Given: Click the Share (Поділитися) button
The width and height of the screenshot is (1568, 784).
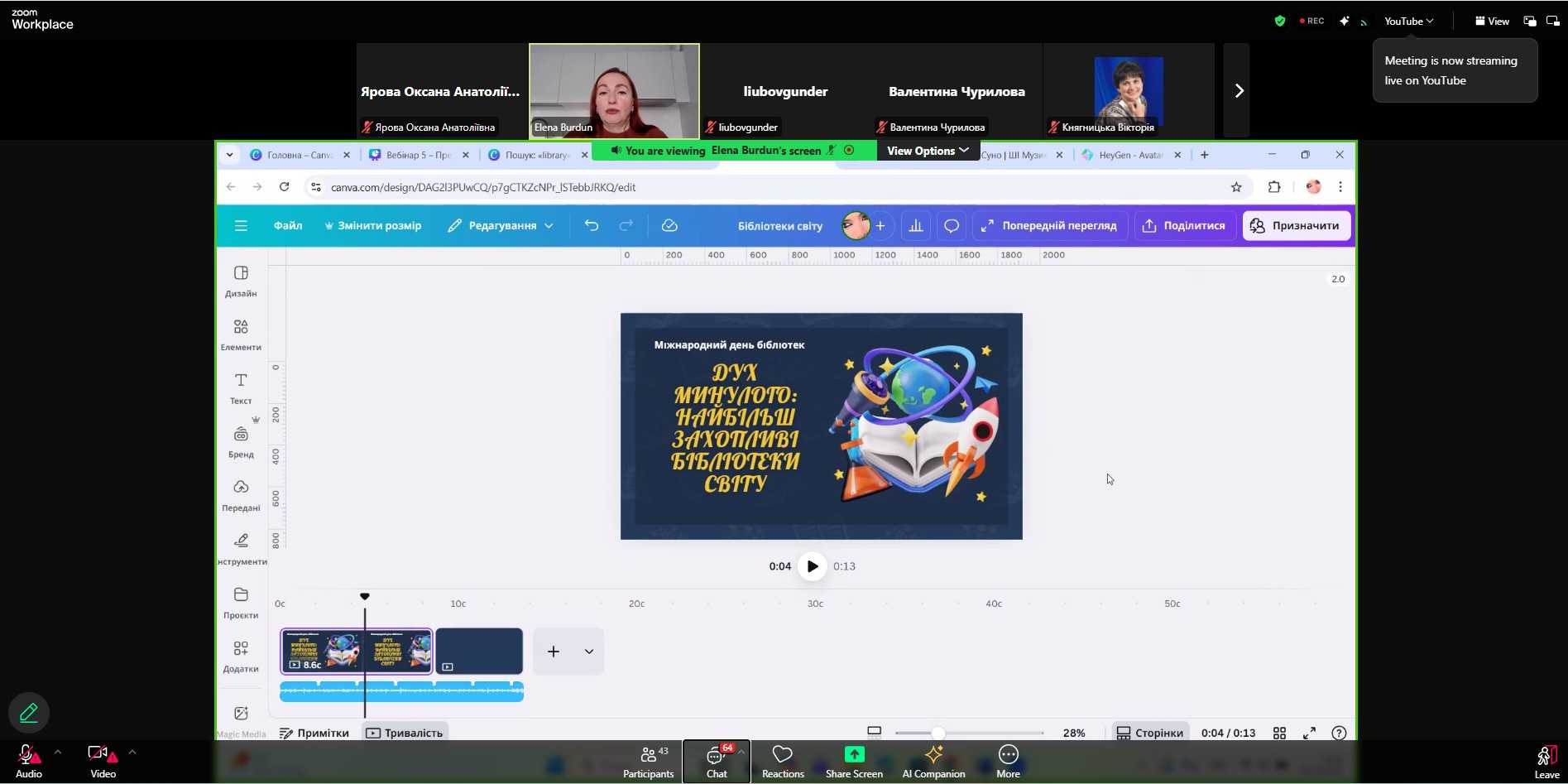Looking at the screenshot, I should (1184, 225).
